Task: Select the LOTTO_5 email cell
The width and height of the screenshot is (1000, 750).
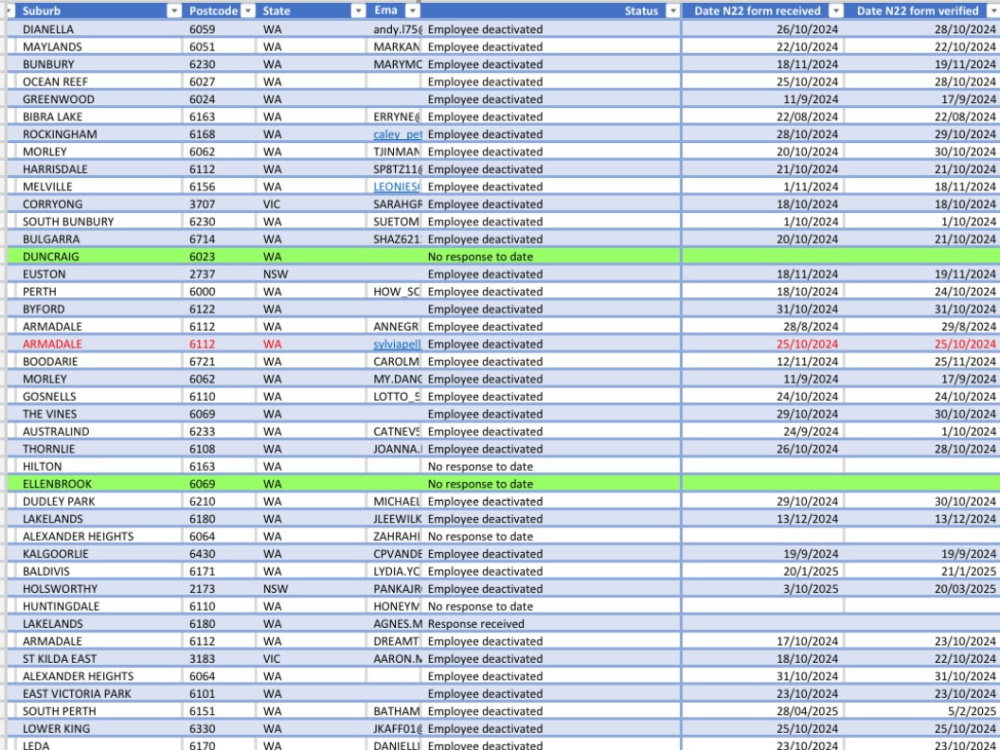Action: pyautogui.click(x=394, y=397)
